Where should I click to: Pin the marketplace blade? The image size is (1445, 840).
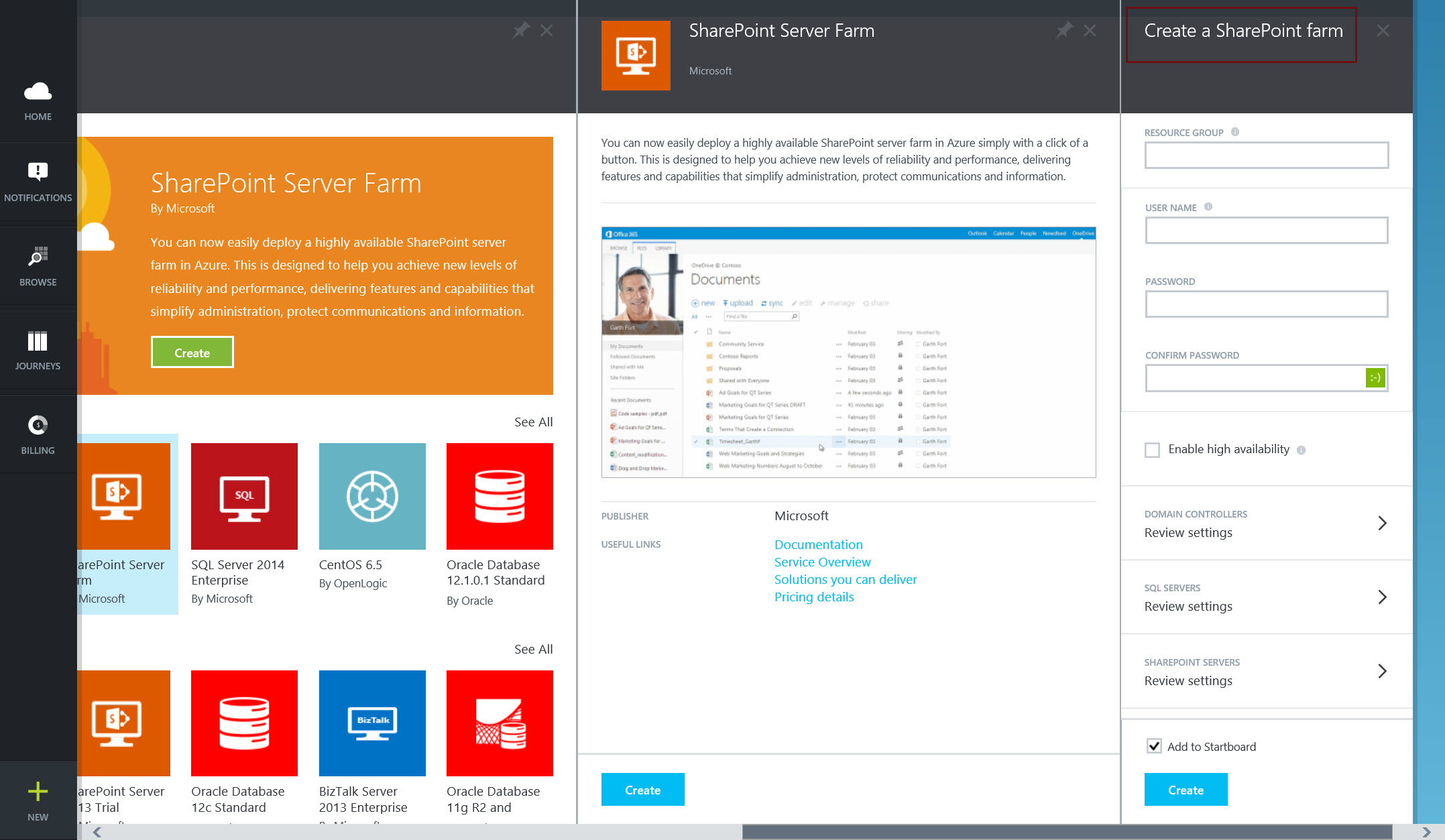click(x=521, y=30)
